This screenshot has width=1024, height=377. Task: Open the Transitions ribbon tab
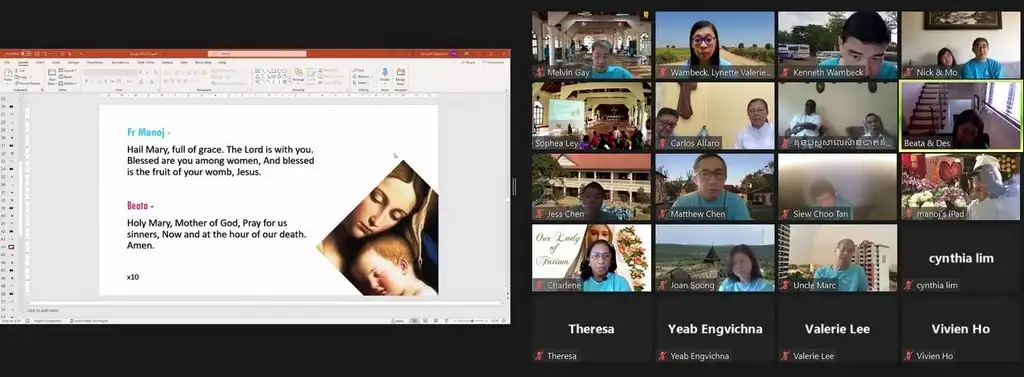95,63
